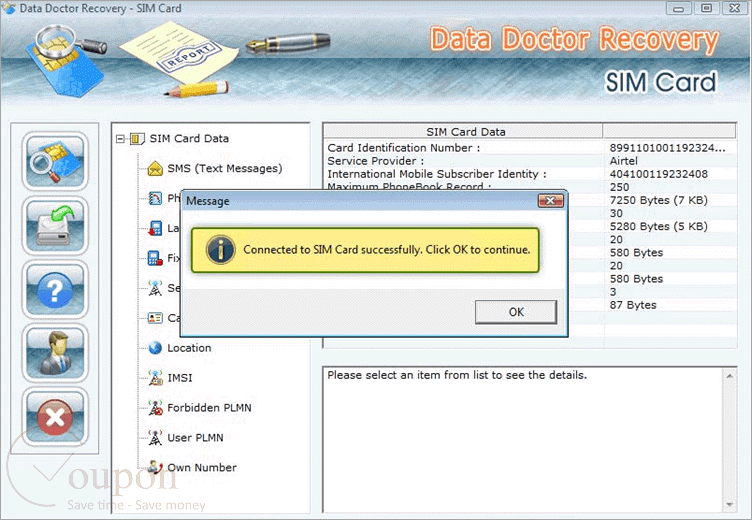Click the Service Provider row label
This screenshot has width=752, height=520.
(376, 161)
